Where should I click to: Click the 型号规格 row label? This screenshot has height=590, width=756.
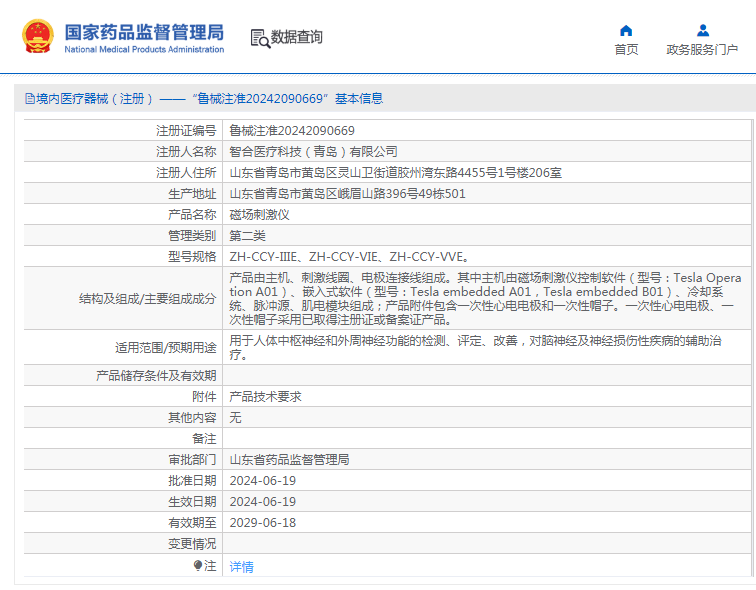[192, 257]
